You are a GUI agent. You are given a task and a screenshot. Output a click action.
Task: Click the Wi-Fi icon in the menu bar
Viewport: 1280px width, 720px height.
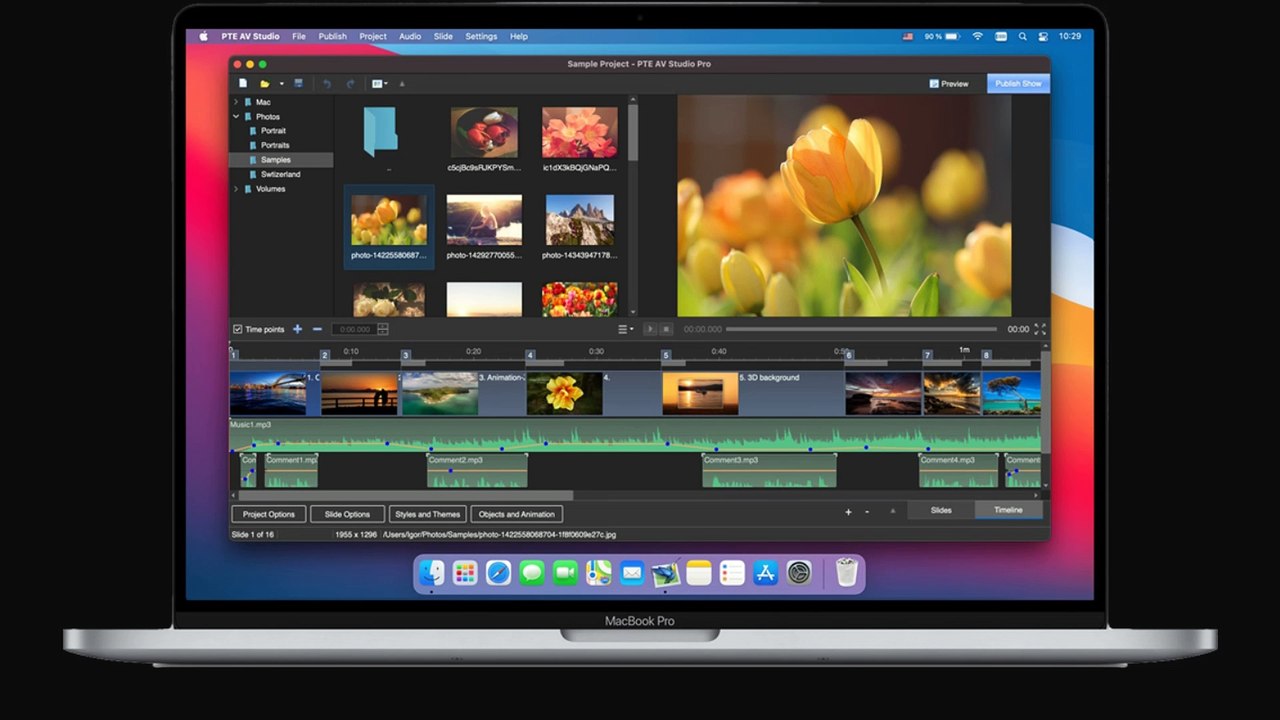pyautogui.click(x=977, y=36)
